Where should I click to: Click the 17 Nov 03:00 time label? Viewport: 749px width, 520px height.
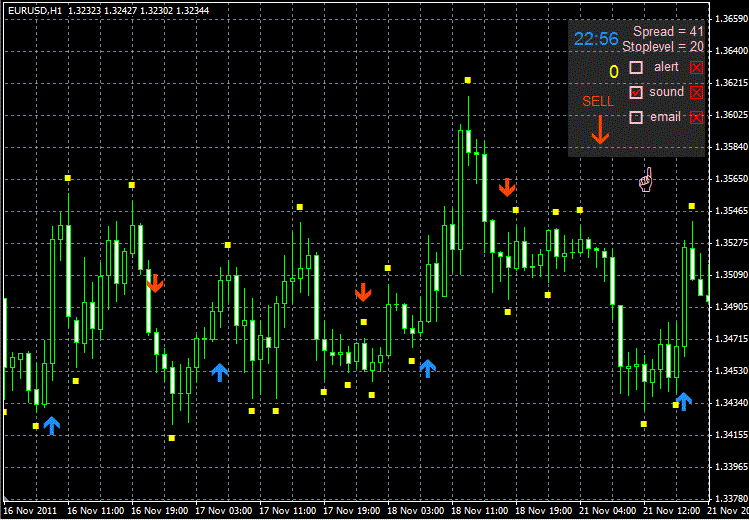(x=225, y=510)
